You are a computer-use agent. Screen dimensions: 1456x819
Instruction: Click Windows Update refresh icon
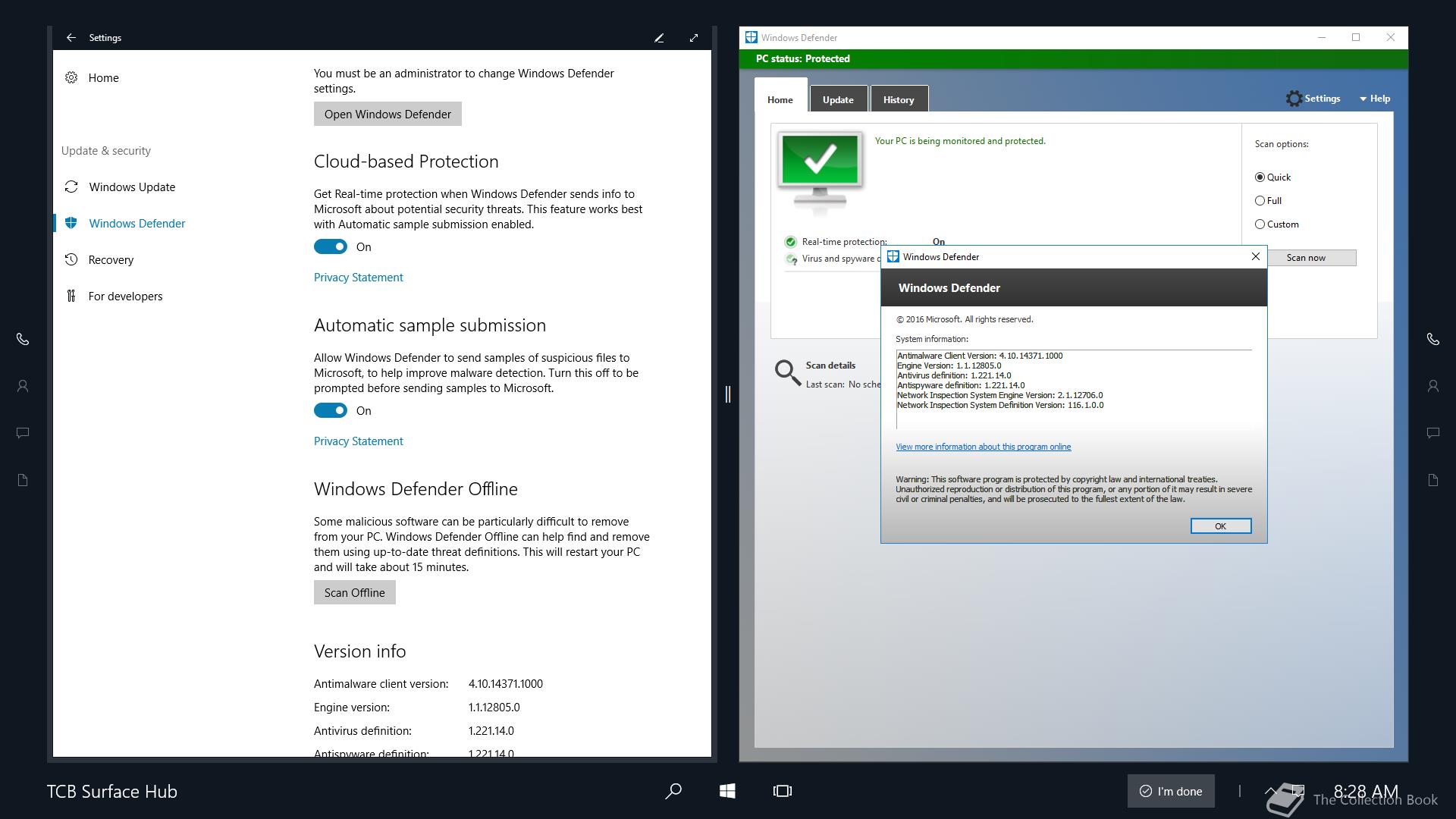71,187
